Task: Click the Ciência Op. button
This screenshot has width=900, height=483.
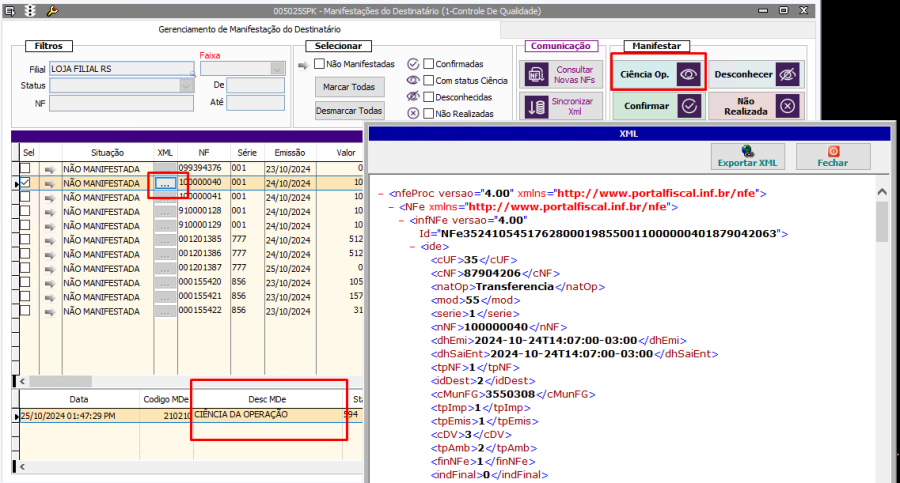Action: coord(658,74)
